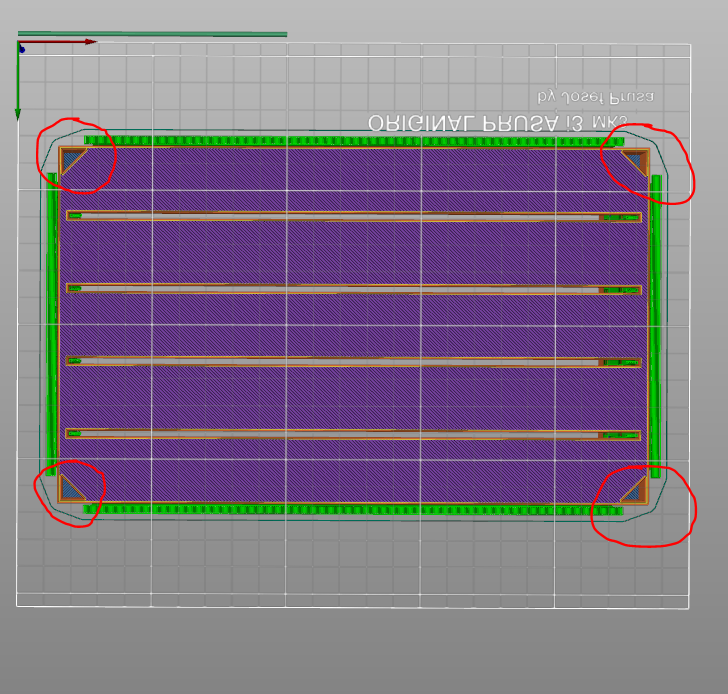Viewport: 728px width, 694px height.
Task: Click the purple infill between the top two slots
Action: click(x=352, y=252)
